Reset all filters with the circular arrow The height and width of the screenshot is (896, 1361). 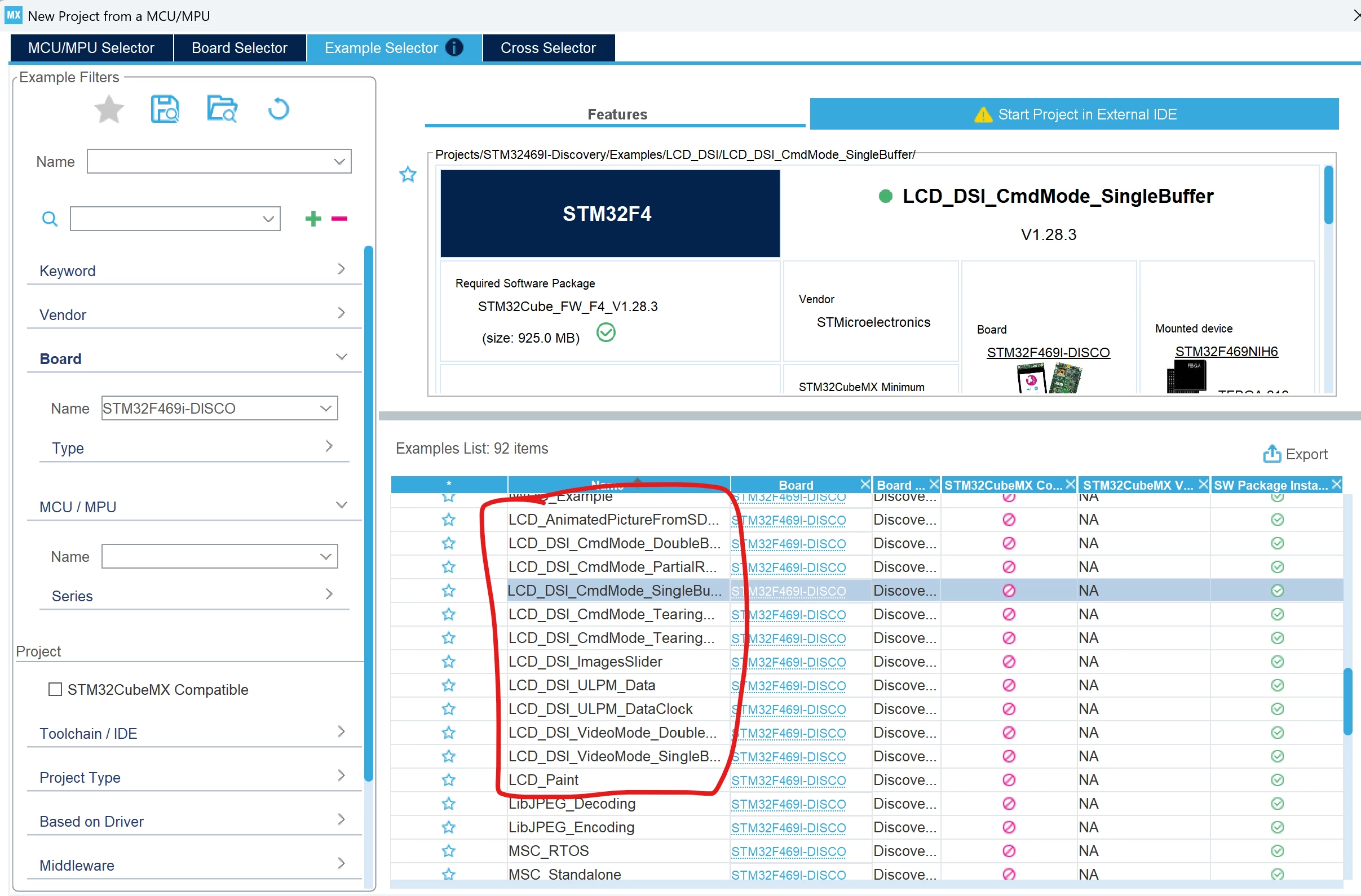[x=279, y=109]
